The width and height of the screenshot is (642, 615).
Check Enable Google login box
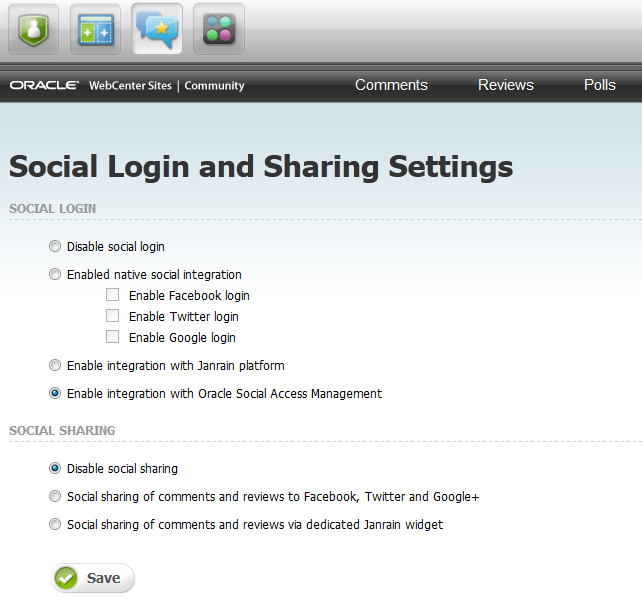point(113,337)
